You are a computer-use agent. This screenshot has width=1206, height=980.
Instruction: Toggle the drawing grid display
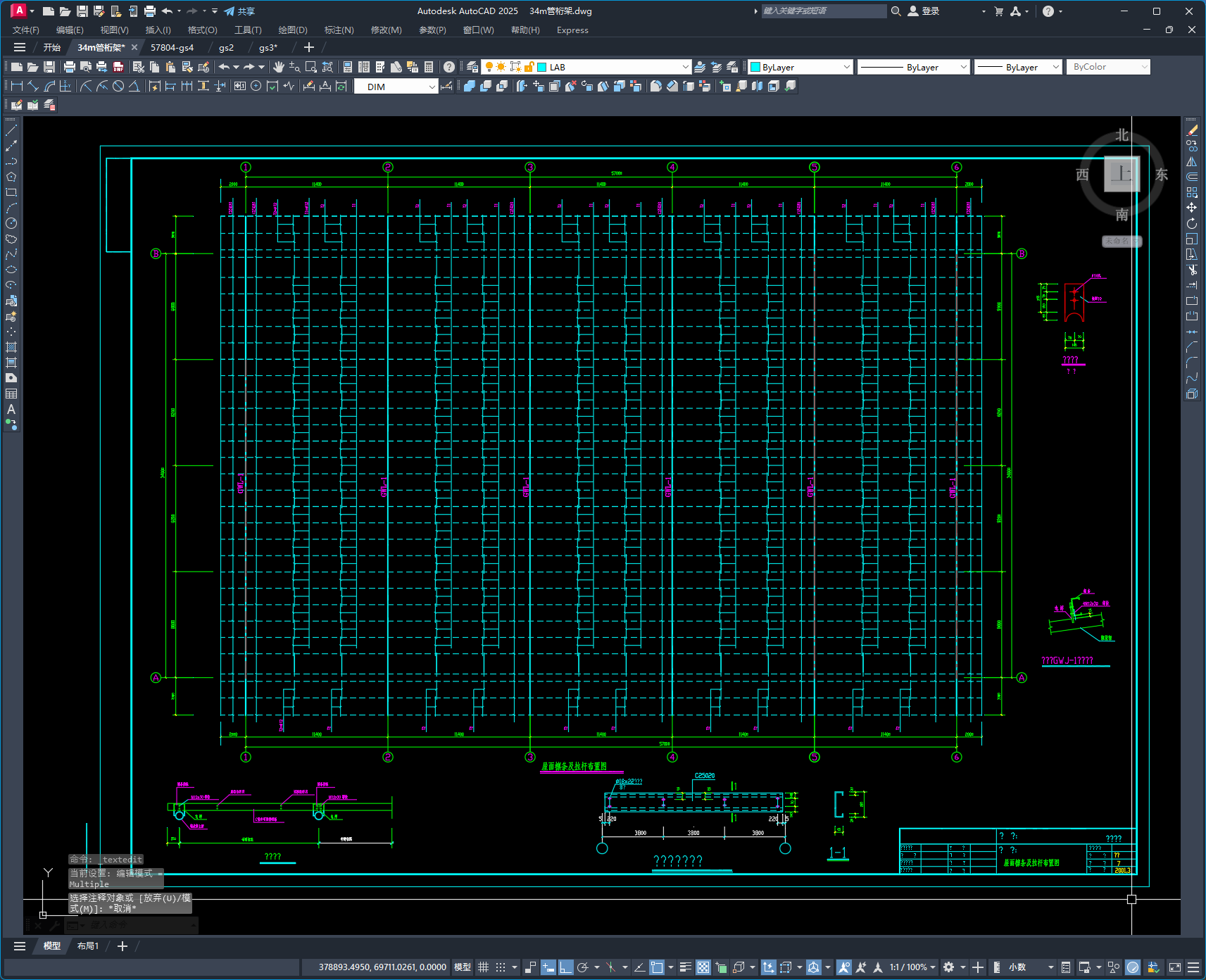click(483, 967)
